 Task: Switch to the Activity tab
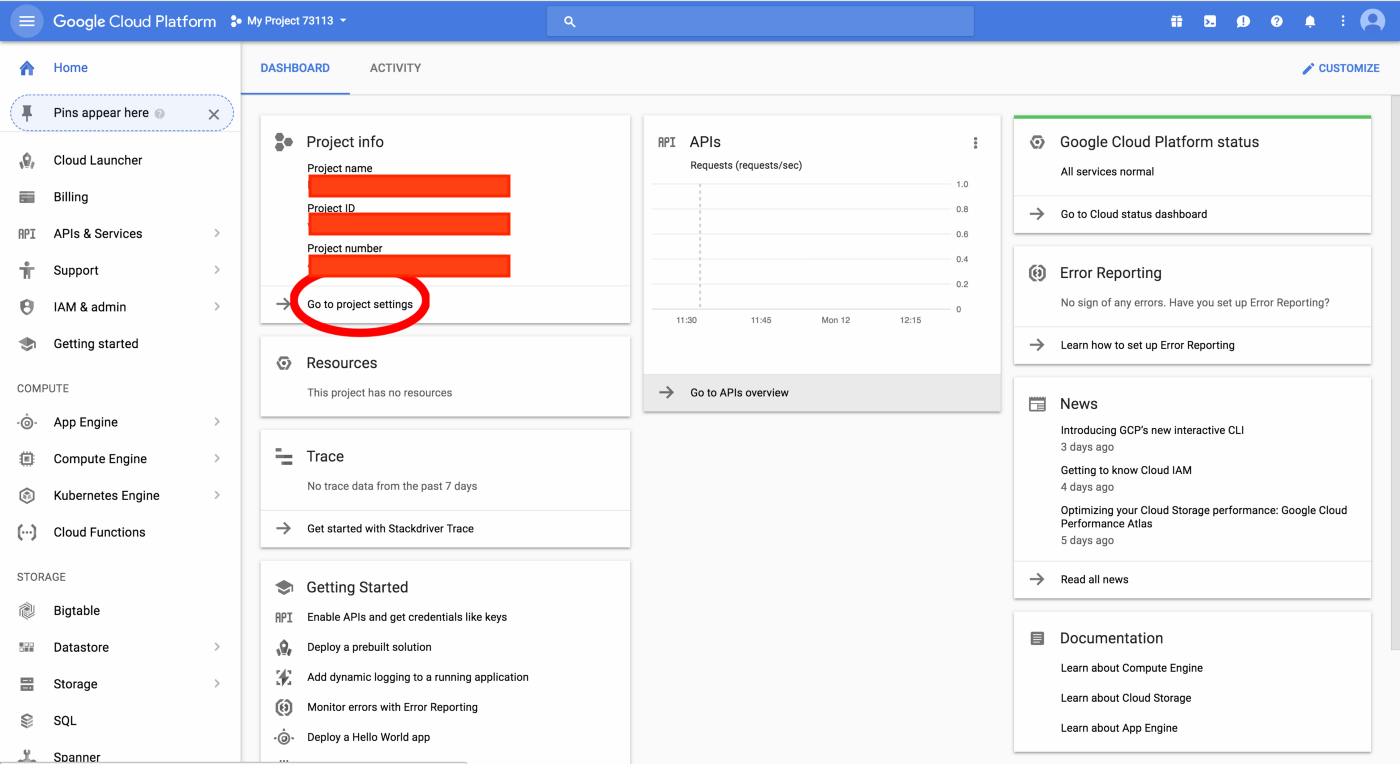point(395,68)
